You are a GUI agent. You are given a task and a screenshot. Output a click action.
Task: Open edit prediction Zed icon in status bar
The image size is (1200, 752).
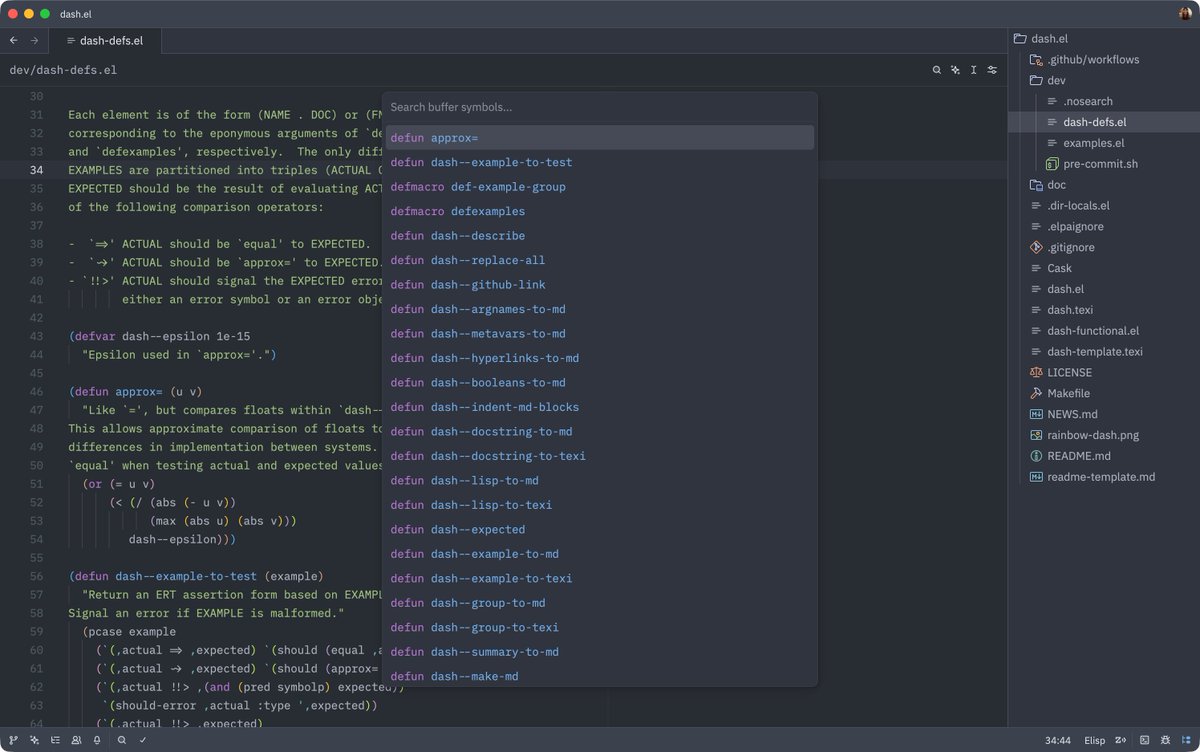click(x=1120, y=740)
